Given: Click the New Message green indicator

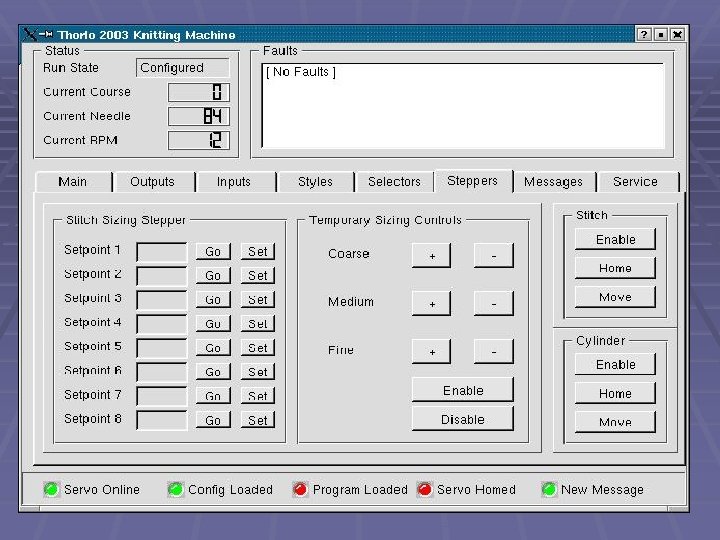Looking at the screenshot, I should (549, 489).
